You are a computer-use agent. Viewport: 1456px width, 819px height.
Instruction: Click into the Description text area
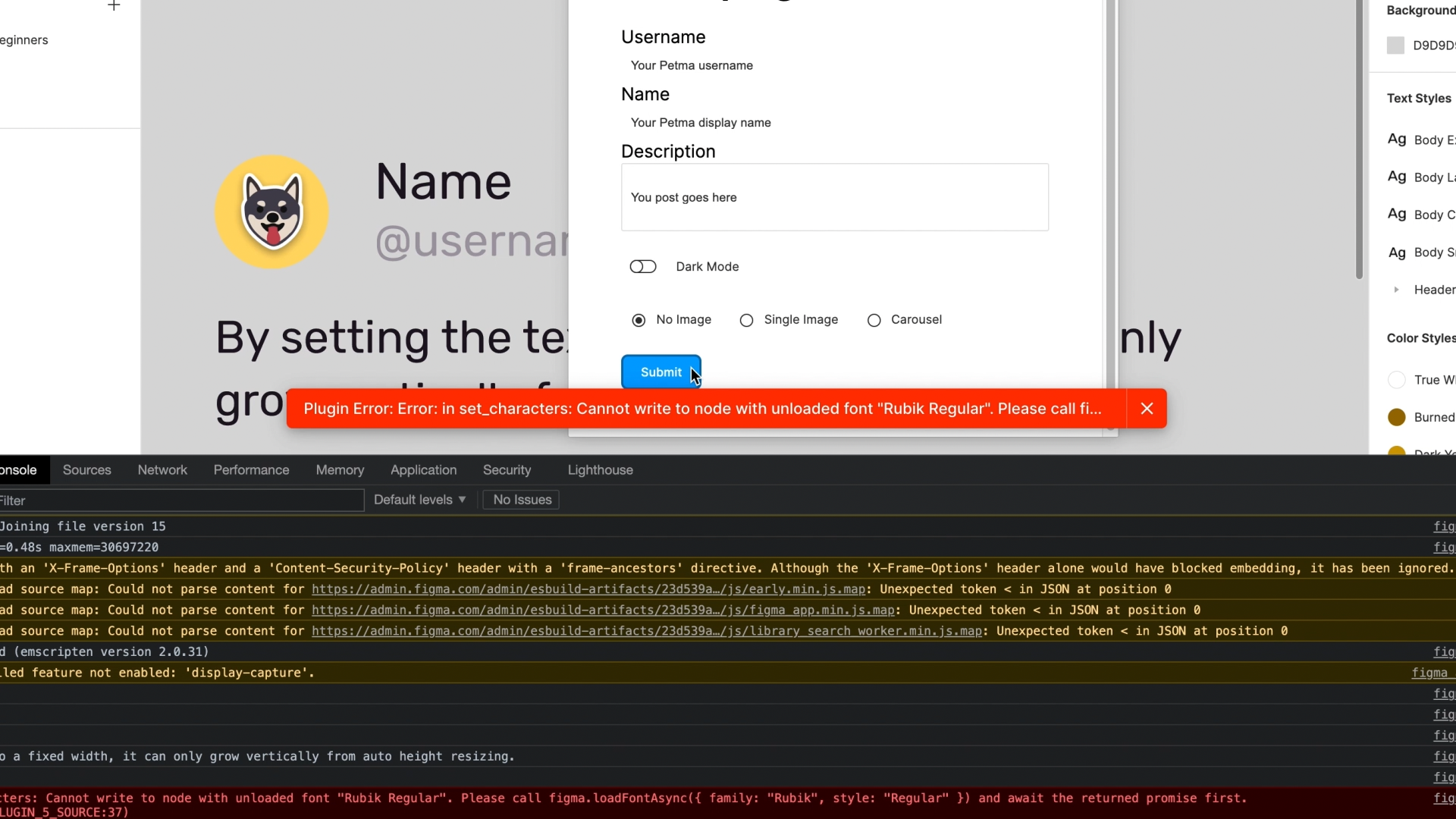point(835,197)
